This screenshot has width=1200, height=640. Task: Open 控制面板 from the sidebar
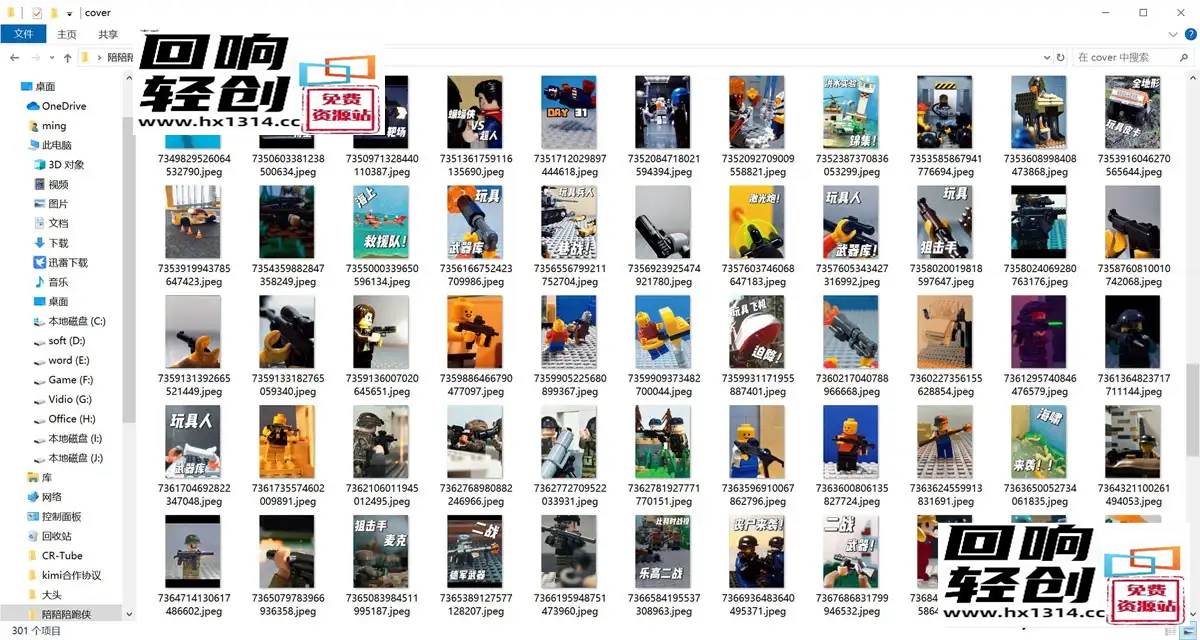point(62,517)
